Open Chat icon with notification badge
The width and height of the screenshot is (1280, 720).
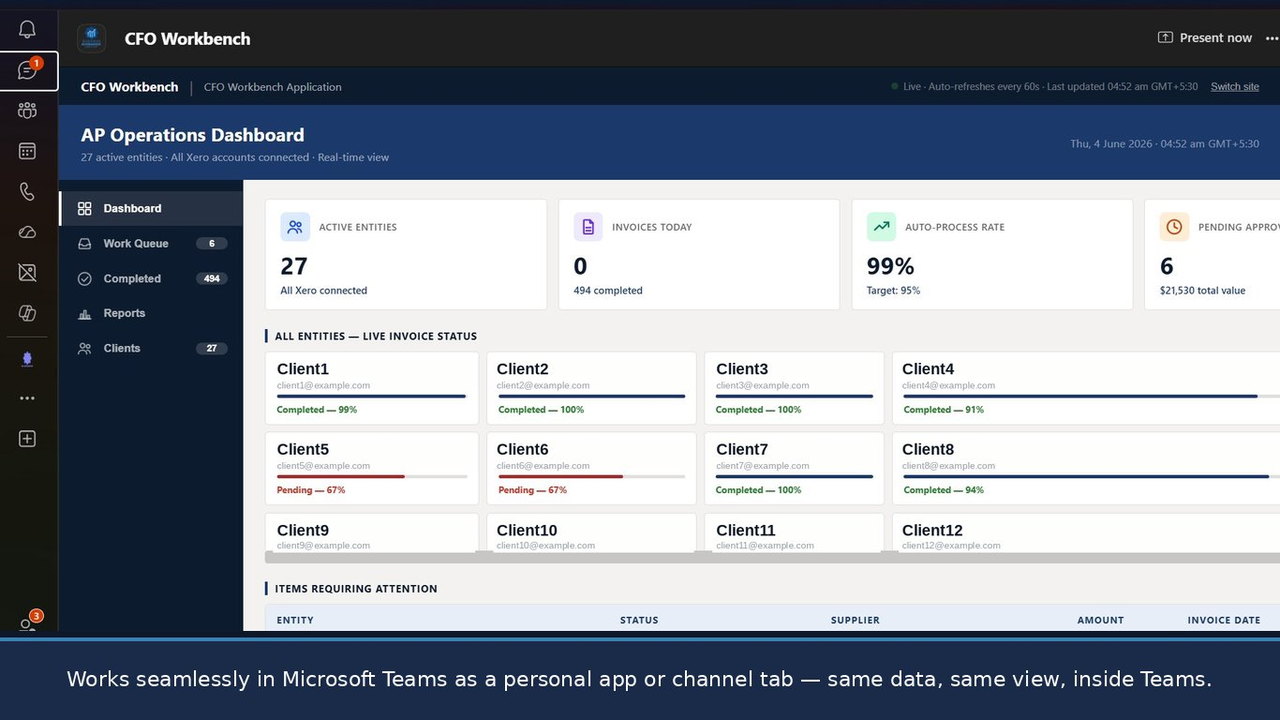[x=28, y=71]
